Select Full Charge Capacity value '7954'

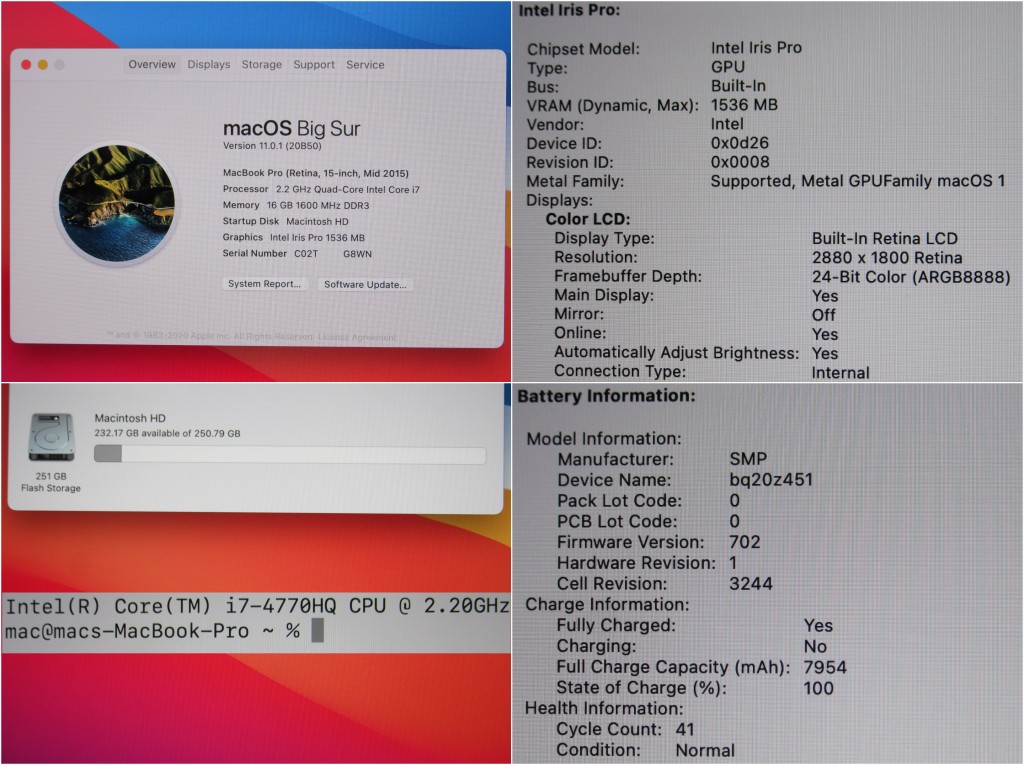coord(825,667)
